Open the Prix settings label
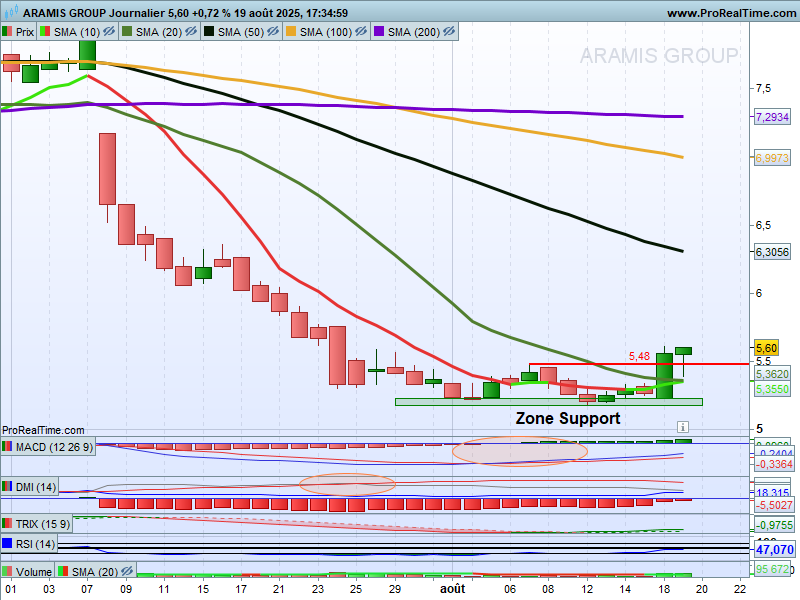 (24, 32)
